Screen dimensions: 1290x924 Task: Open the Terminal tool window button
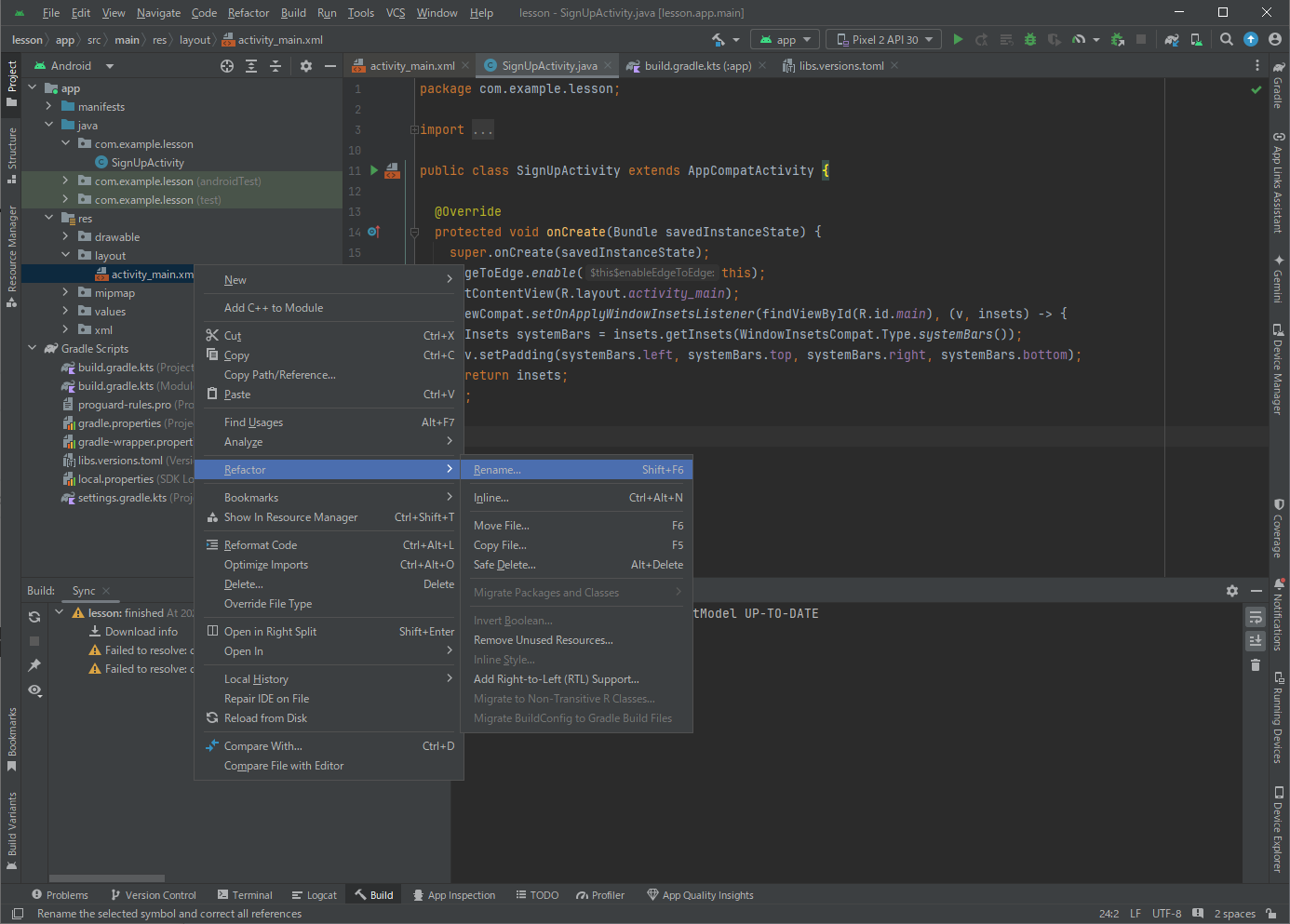pyautogui.click(x=245, y=895)
